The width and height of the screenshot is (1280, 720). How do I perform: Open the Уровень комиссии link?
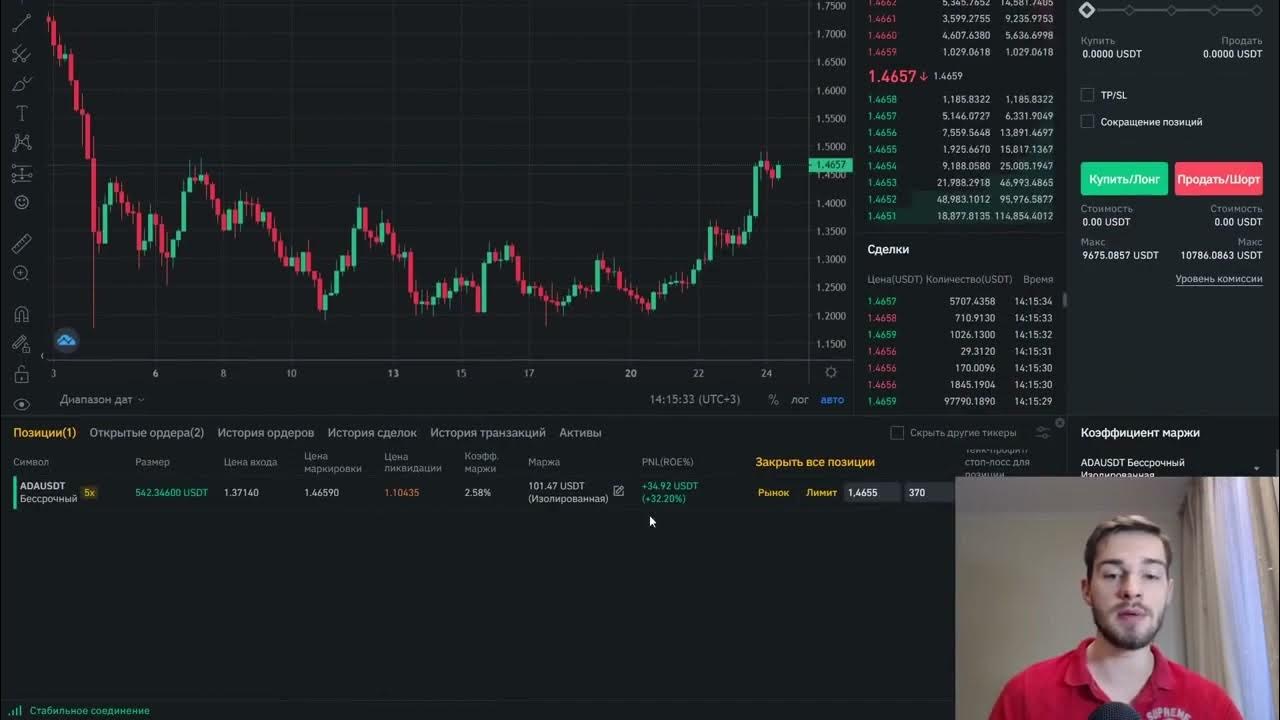pyautogui.click(x=1219, y=279)
